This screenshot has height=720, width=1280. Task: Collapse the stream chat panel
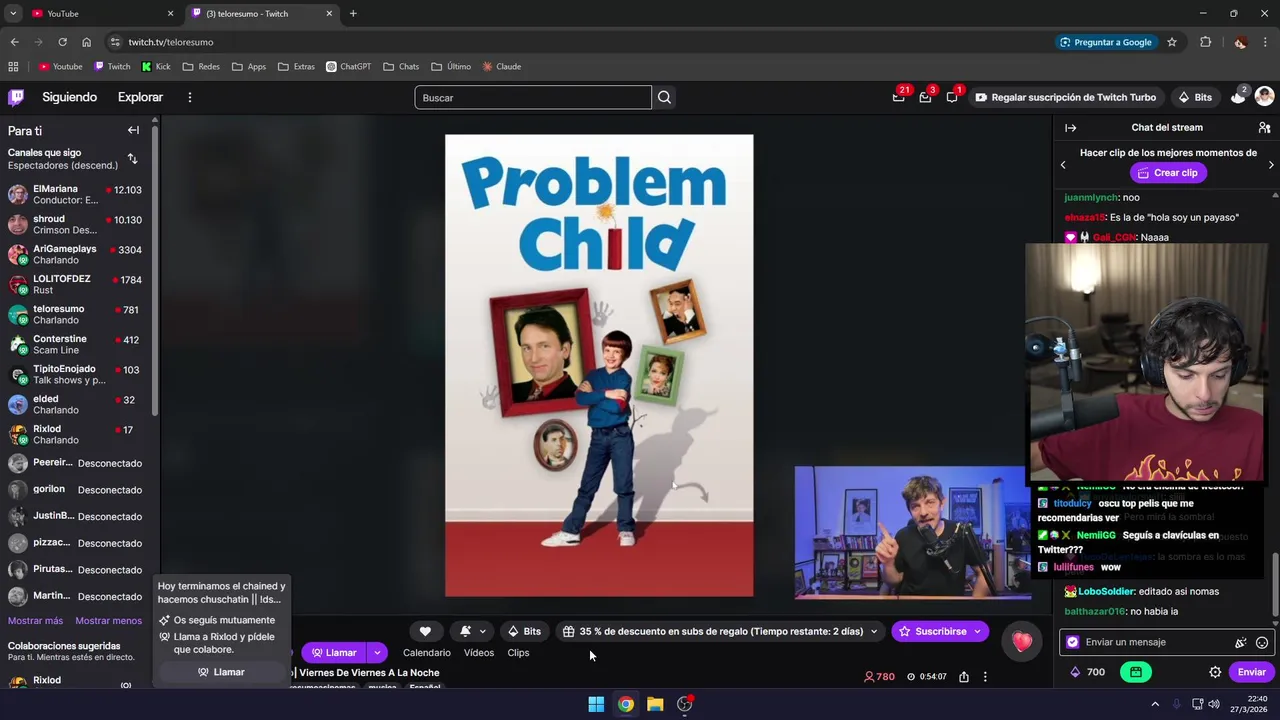pos(1070,128)
